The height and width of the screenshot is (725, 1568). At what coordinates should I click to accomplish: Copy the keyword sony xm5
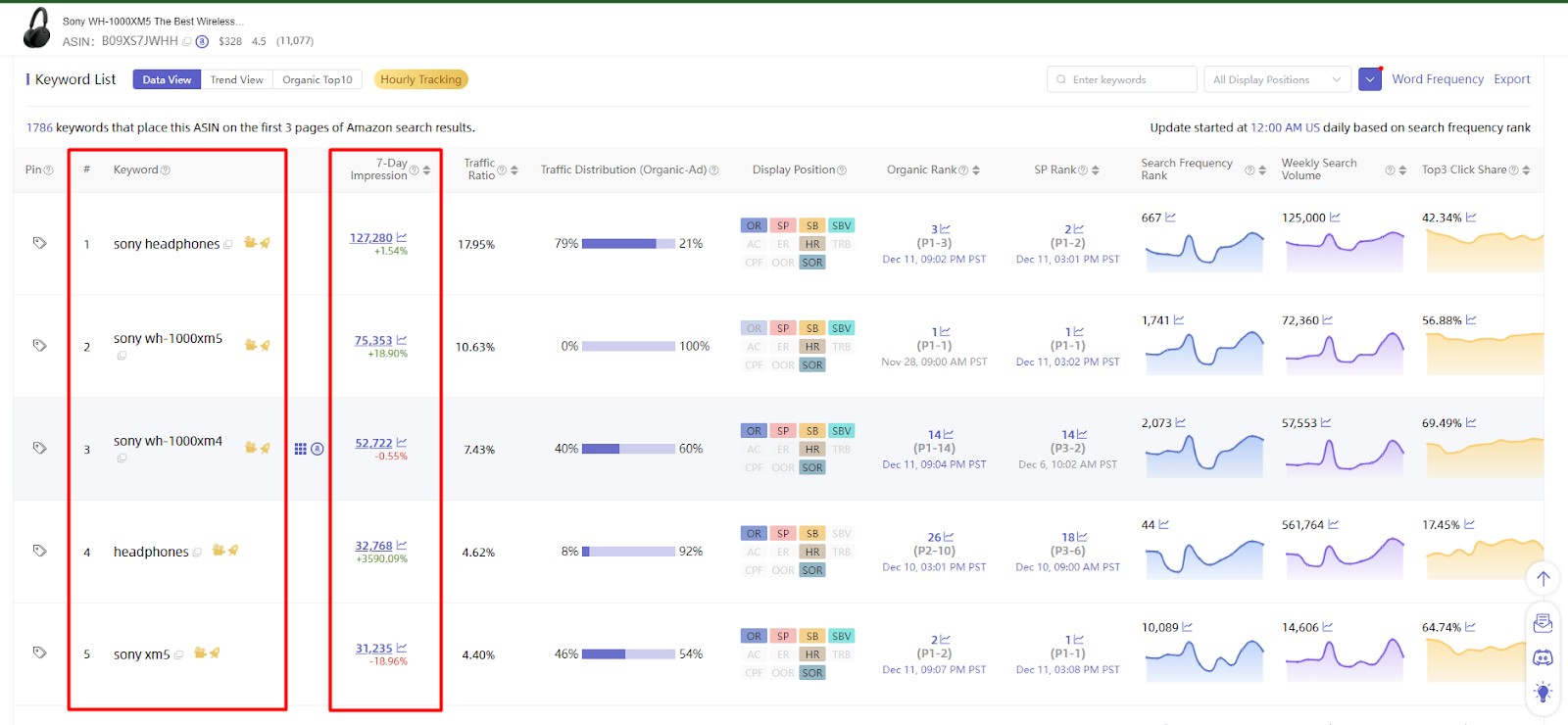[x=178, y=655]
